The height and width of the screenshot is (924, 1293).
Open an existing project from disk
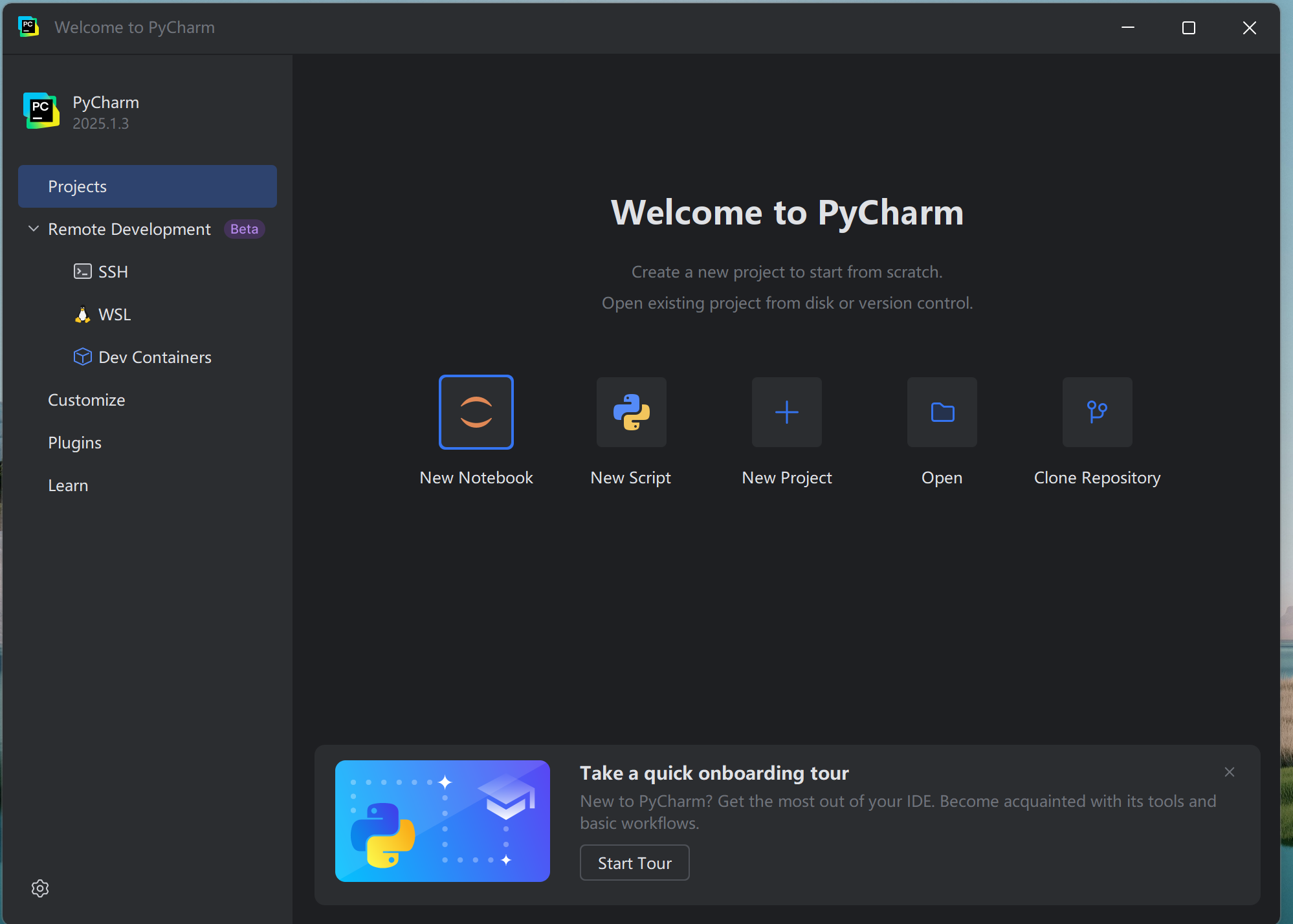[942, 412]
